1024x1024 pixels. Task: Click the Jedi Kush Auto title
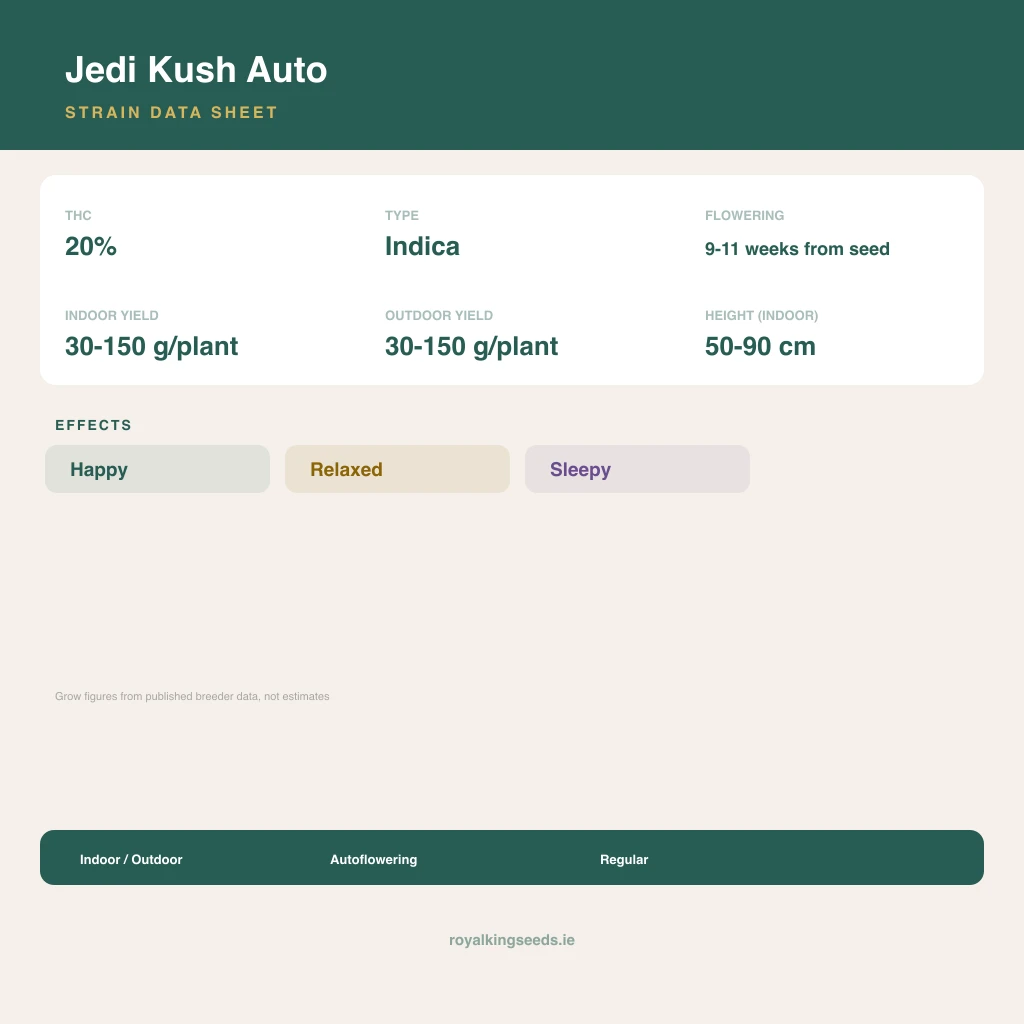[196, 70]
